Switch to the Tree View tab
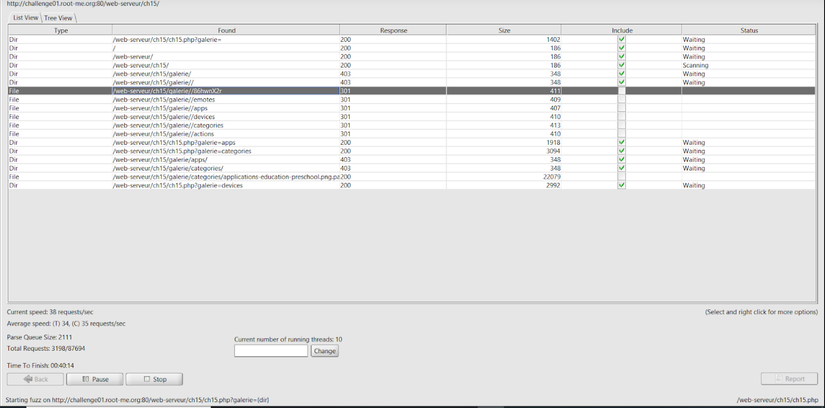The image size is (825, 408). [58, 18]
